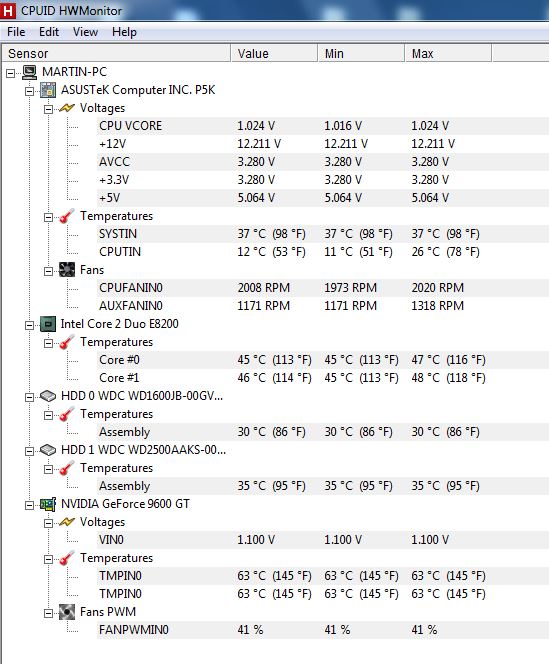
Task: Click the 2008 RPM value of CPUFANIN0
Action: pos(263,288)
